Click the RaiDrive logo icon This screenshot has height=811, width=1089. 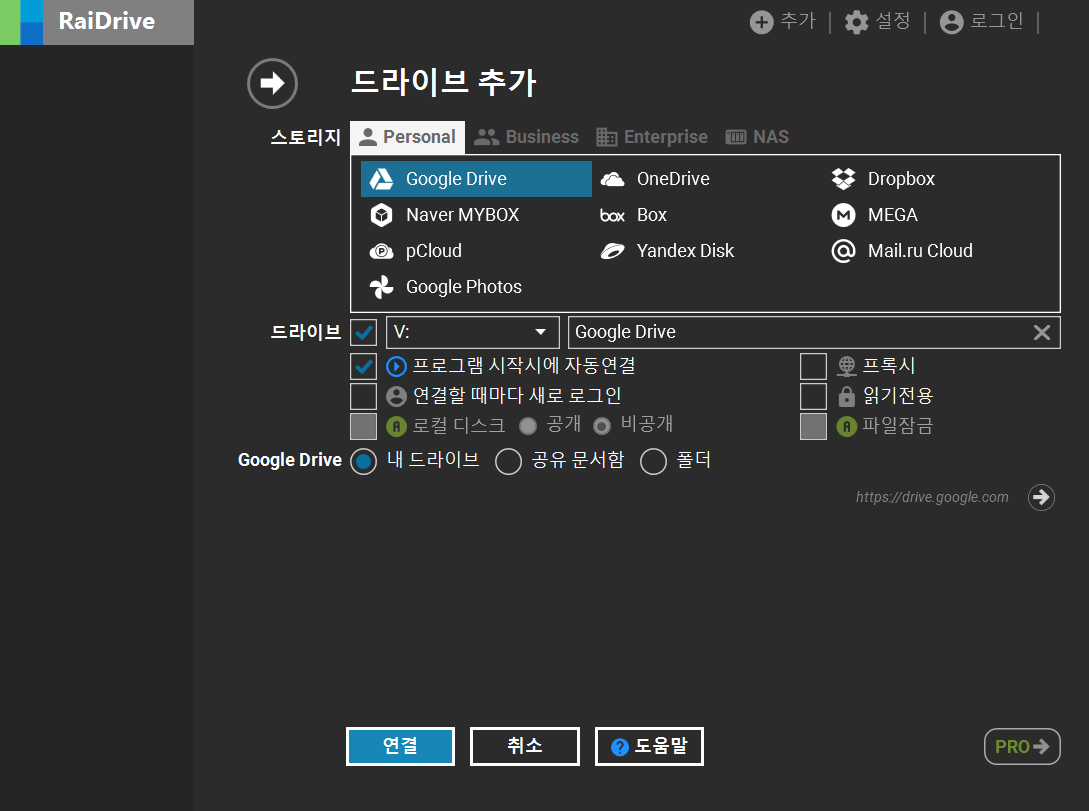pyautogui.click(x=22, y=22)
